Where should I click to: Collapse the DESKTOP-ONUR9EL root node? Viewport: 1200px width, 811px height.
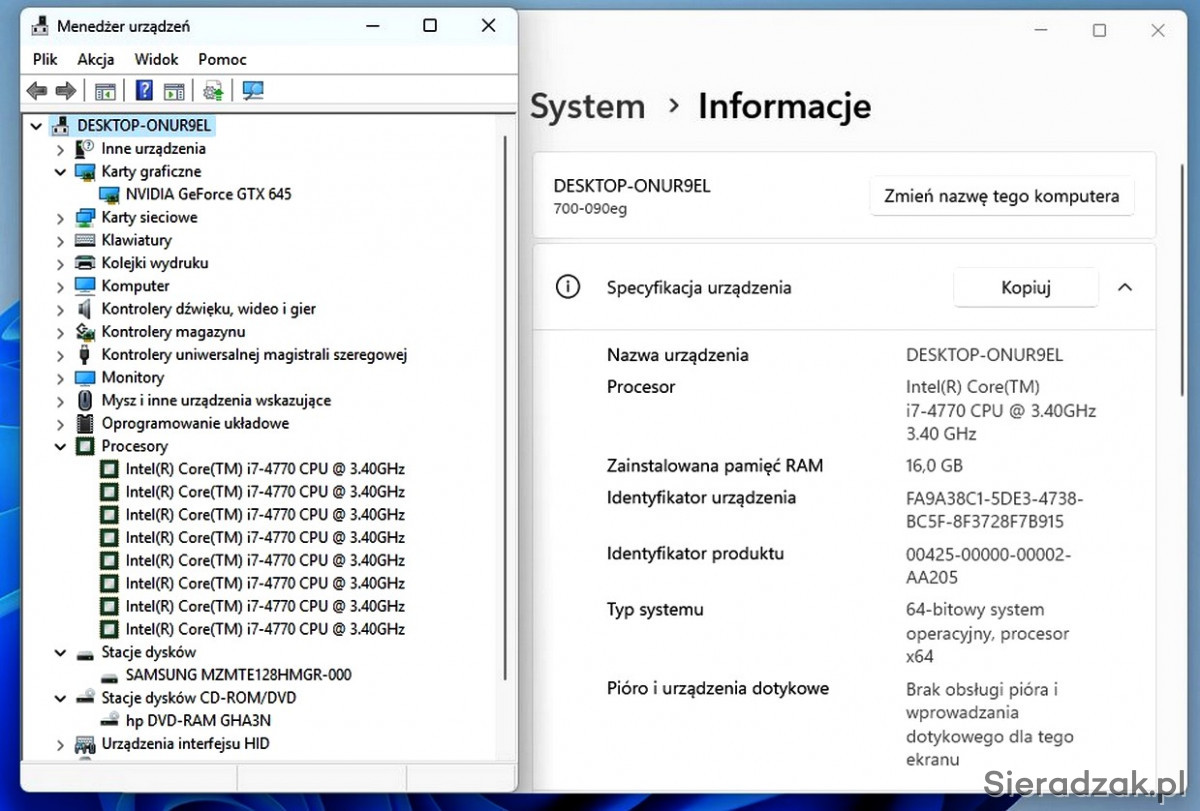(37, 126)
